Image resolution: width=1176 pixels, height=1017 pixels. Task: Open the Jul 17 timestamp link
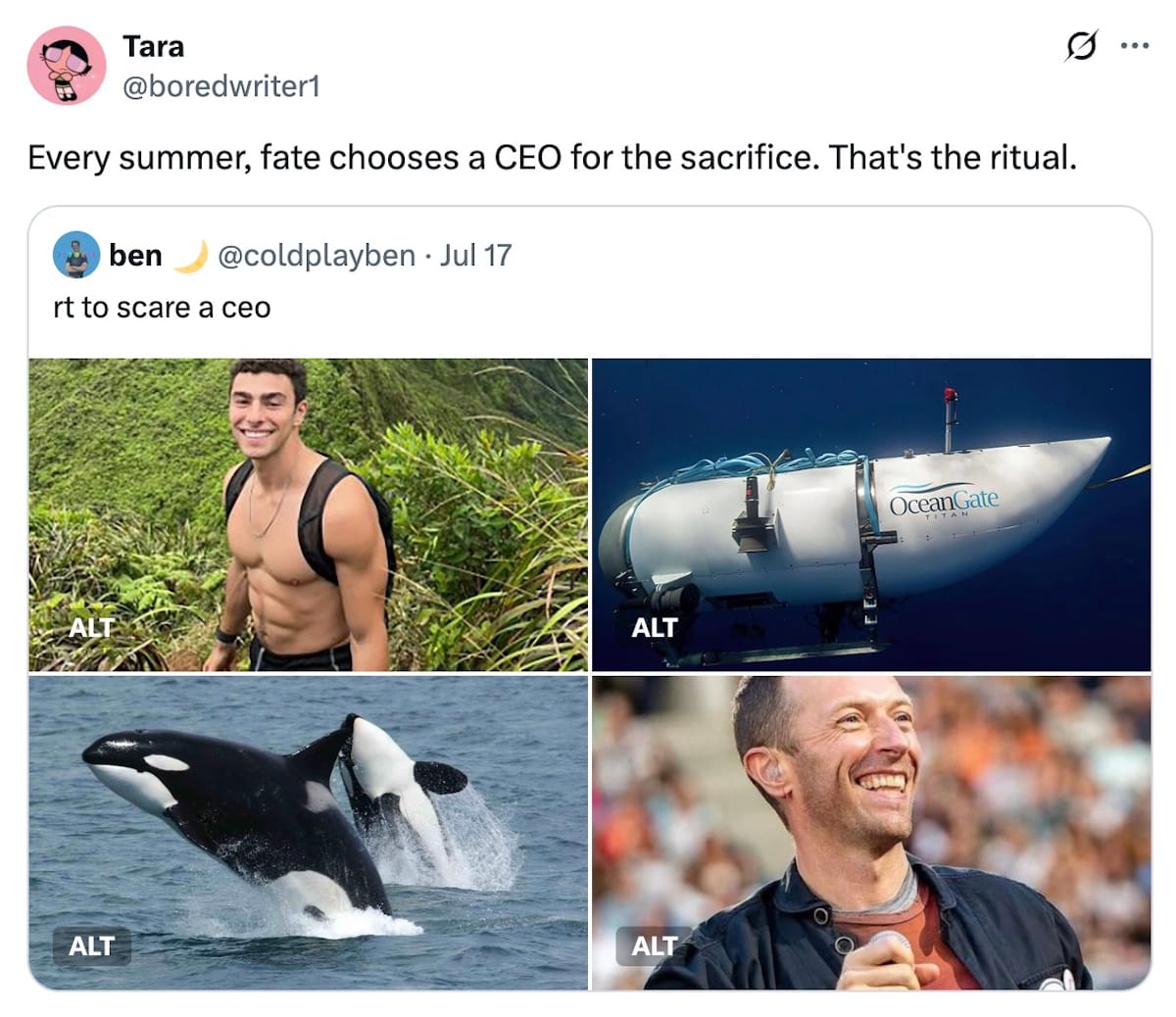(x=475, y=256)
